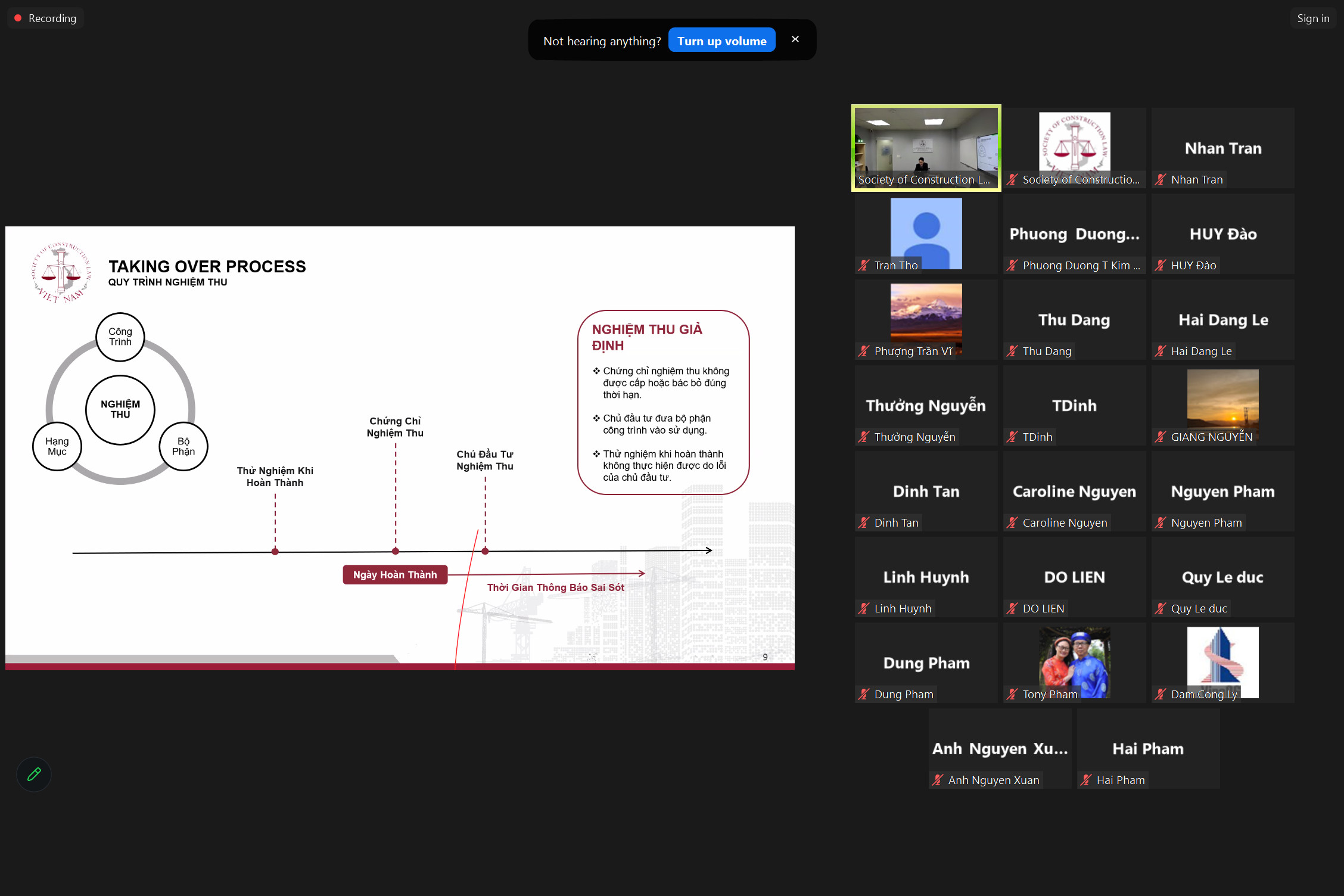The width and height of the screenshot is (1344, 896).
Task: Dismiss the volume notification with X
Action: 795,39
